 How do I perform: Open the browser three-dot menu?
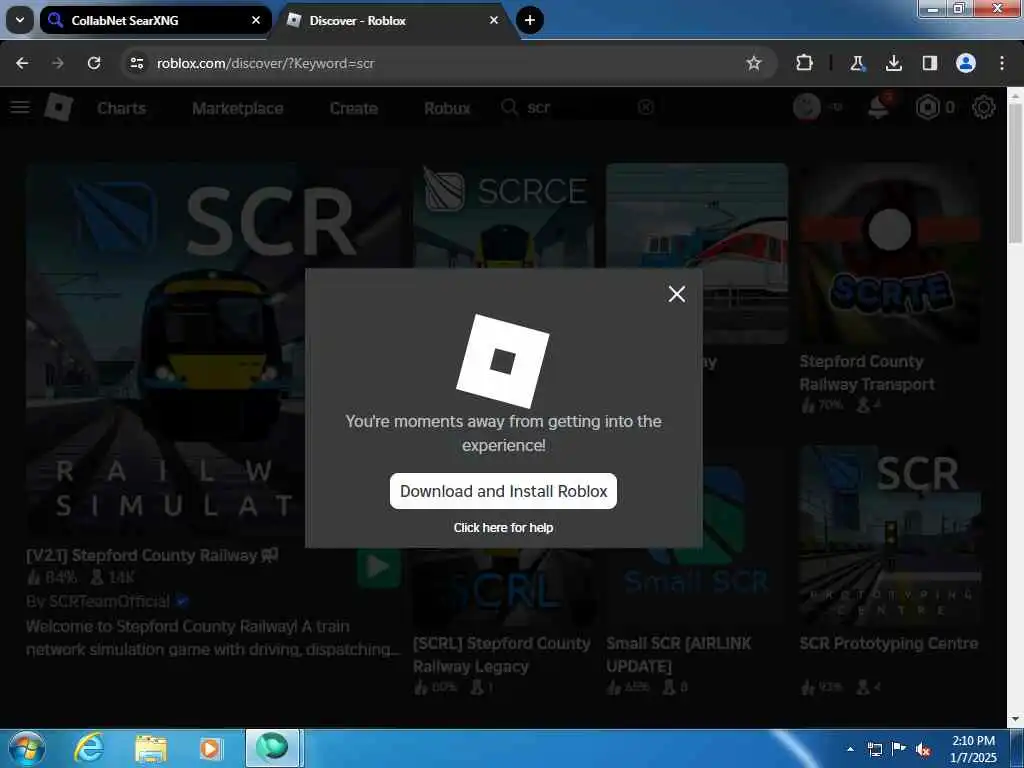coord(1002,63)
